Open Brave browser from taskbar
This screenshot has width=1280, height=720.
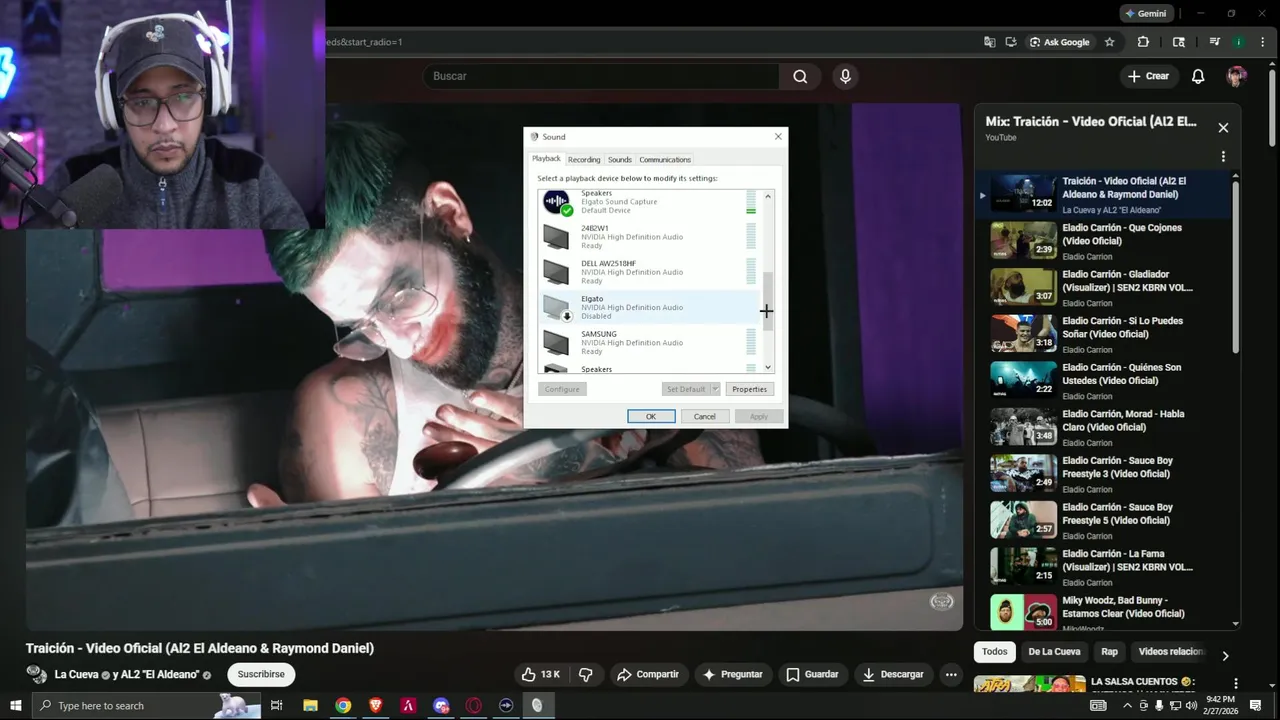376,705
